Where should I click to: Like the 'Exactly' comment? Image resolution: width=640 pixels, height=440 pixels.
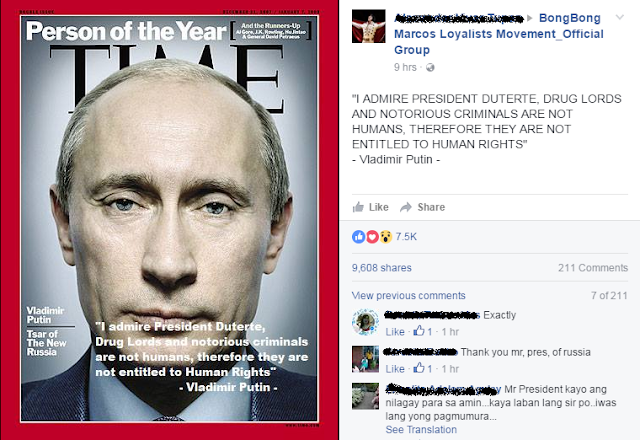[x=395, y=332]
